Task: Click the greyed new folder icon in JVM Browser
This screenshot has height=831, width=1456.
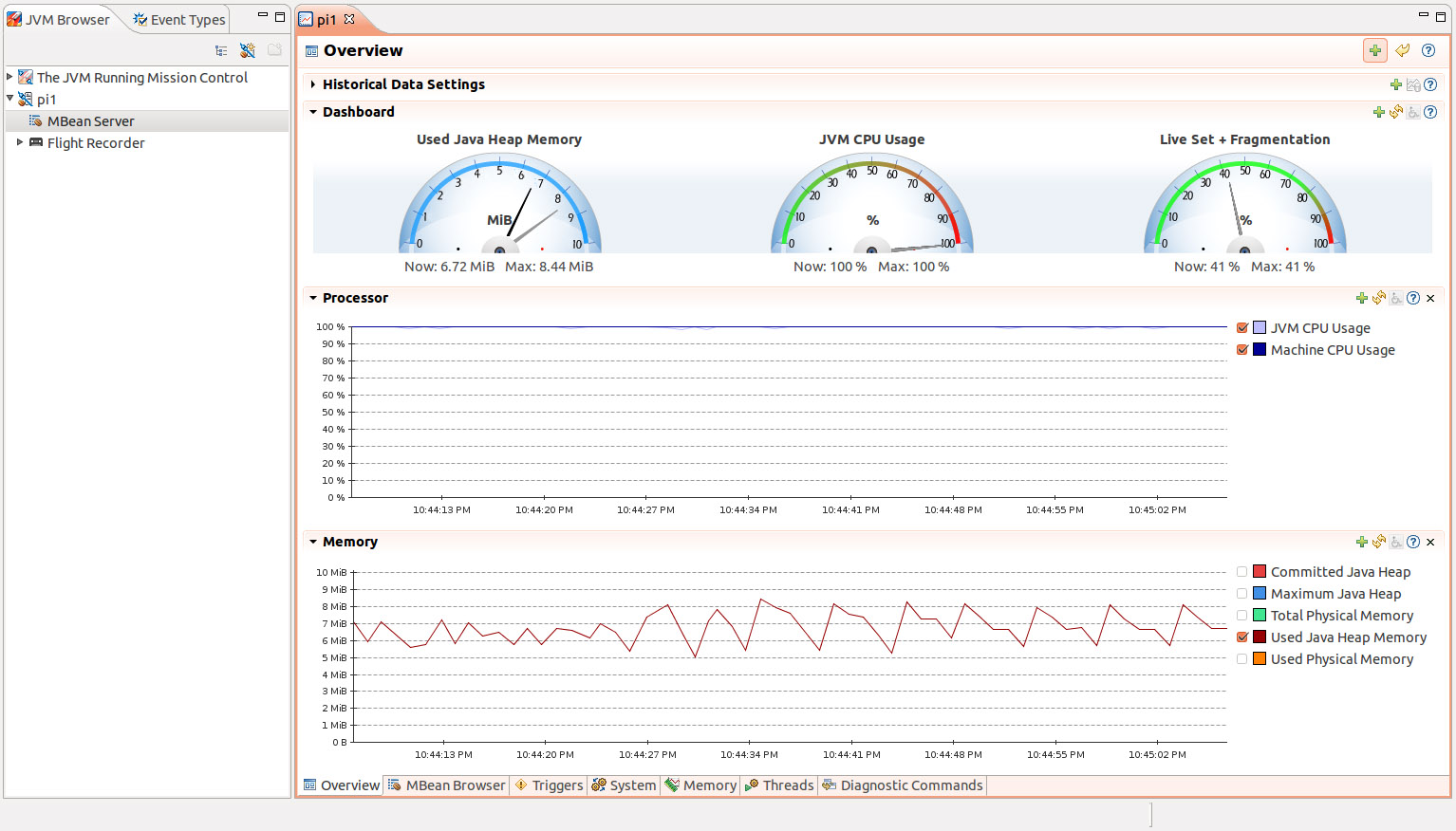Action: (x=274, y=50)
